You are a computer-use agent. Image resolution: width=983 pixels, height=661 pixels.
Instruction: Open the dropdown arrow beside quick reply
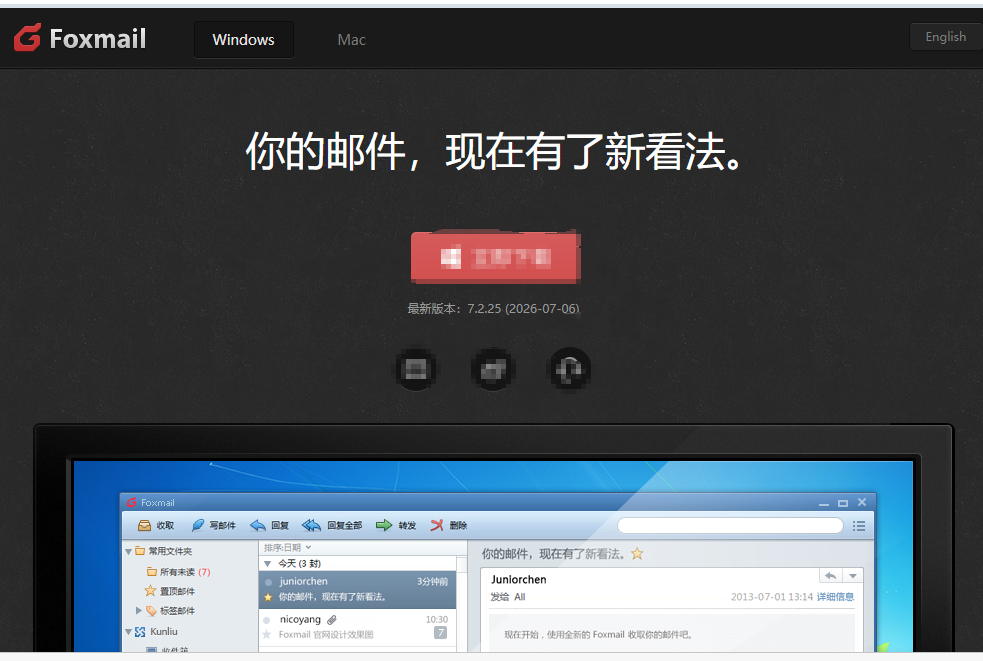(853, 576)
